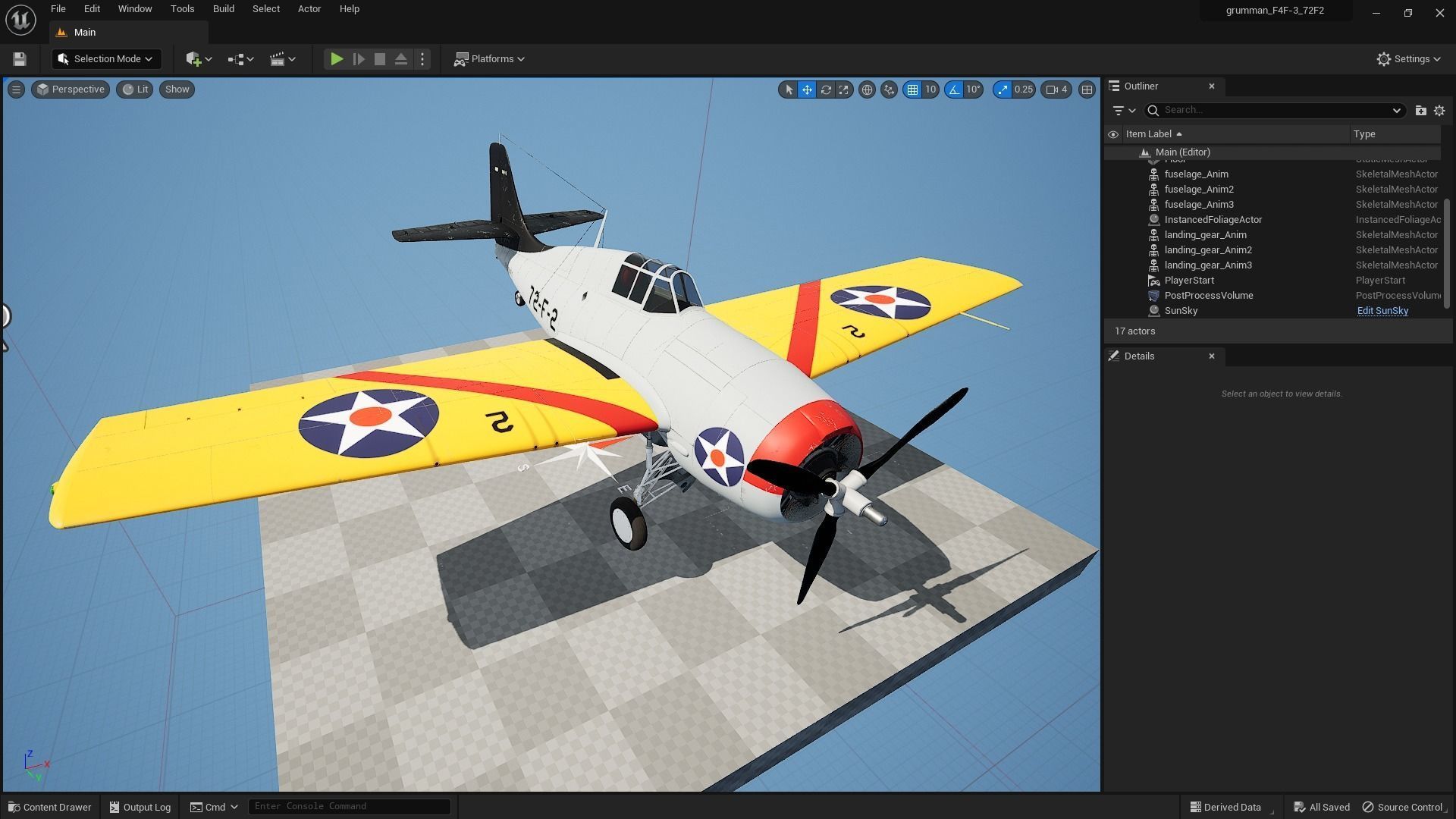This screenshot has height=819, width=1456.
Task: Open play mode options three-dot menu
Action: coord(422,59)
